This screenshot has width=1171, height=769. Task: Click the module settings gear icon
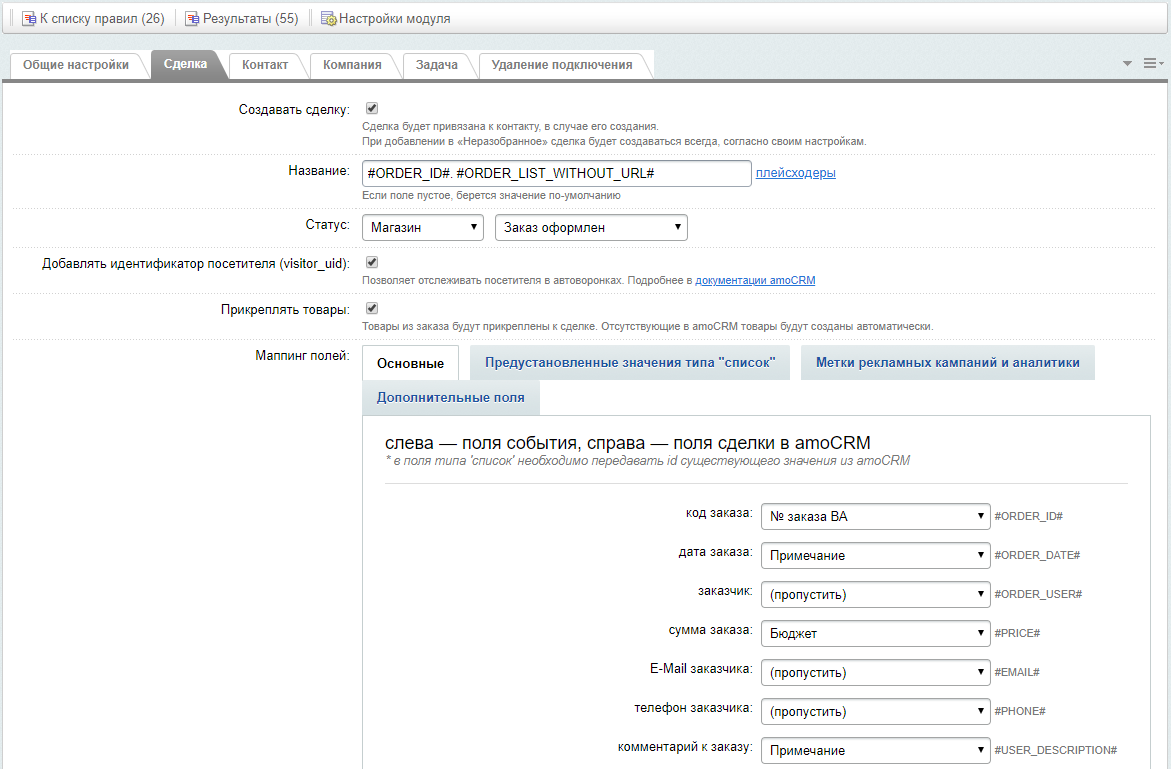pyautogui.click(x=327, y=17)
